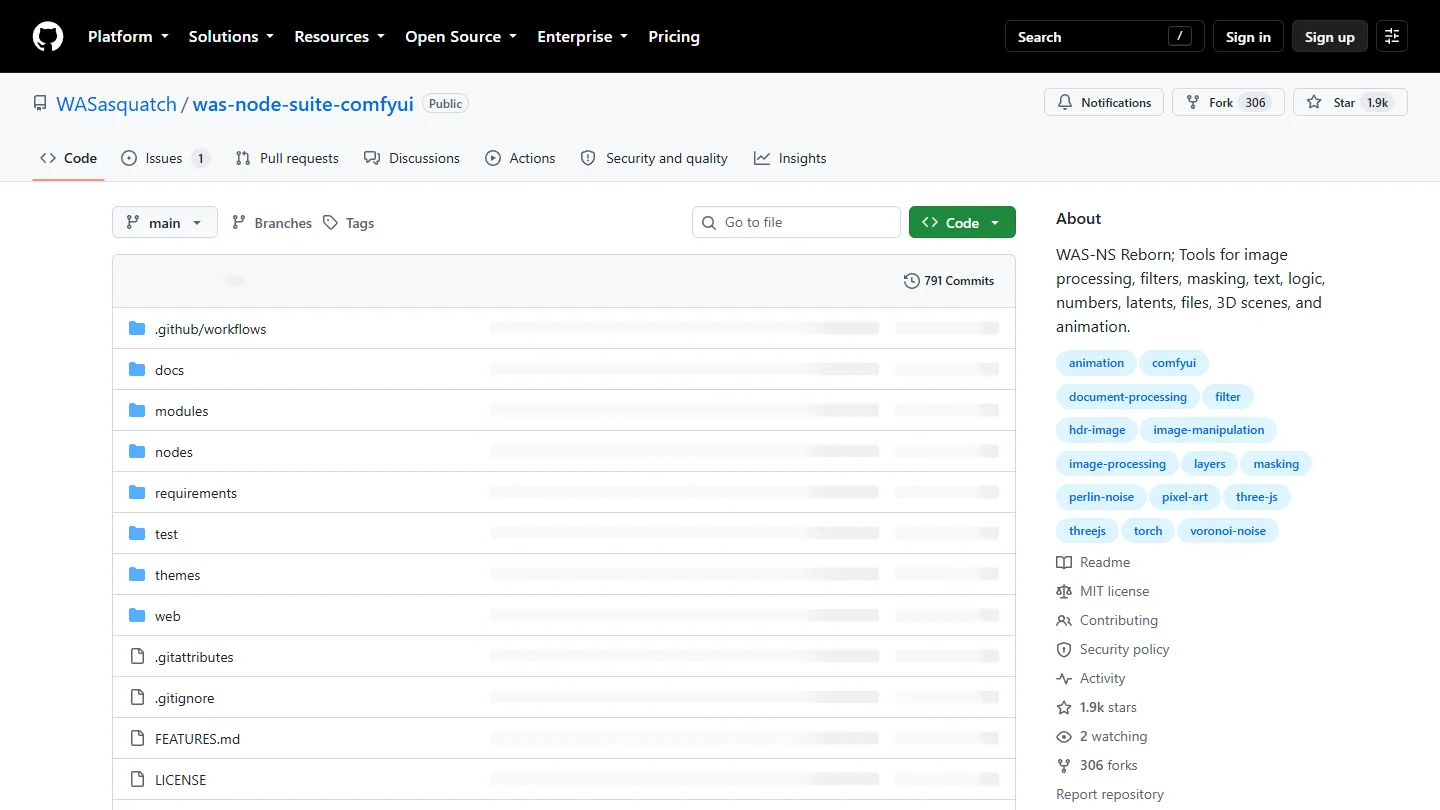
Task: Open the was-node-suite-comfyui repository link
Action: pyautogui.click(x=303, y=104)
